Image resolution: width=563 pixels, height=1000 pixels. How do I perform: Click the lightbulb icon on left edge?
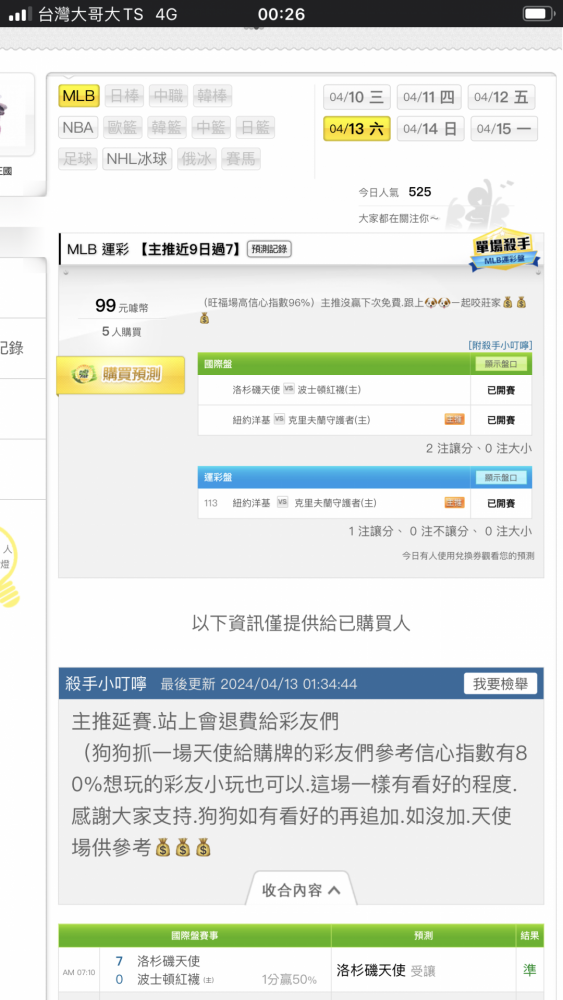8,566
